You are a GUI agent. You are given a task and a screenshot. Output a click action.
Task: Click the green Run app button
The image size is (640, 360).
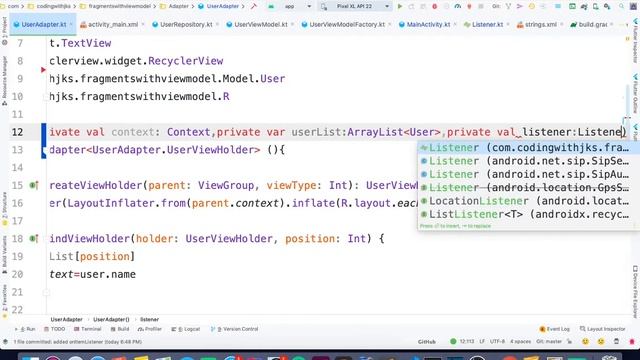point(400,7)
